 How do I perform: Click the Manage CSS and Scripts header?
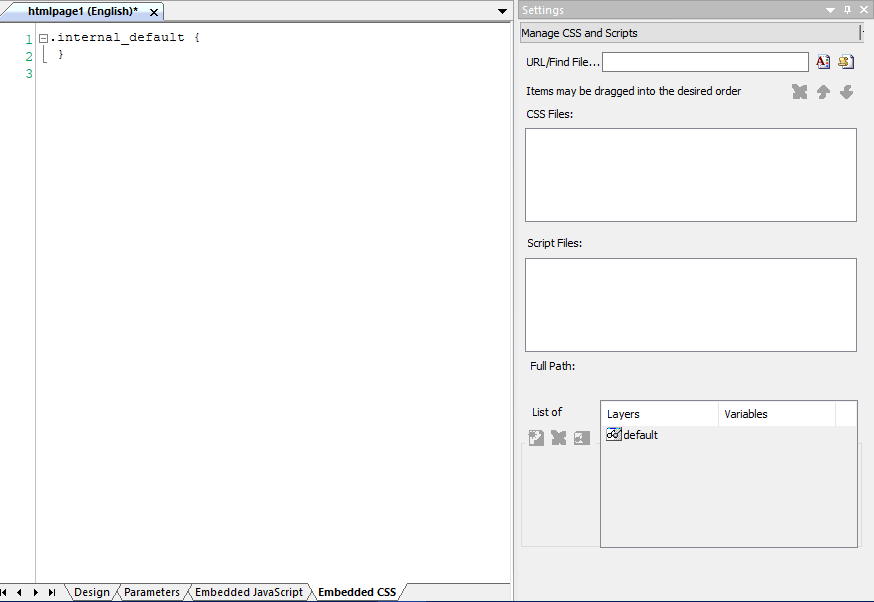(691, 33)
